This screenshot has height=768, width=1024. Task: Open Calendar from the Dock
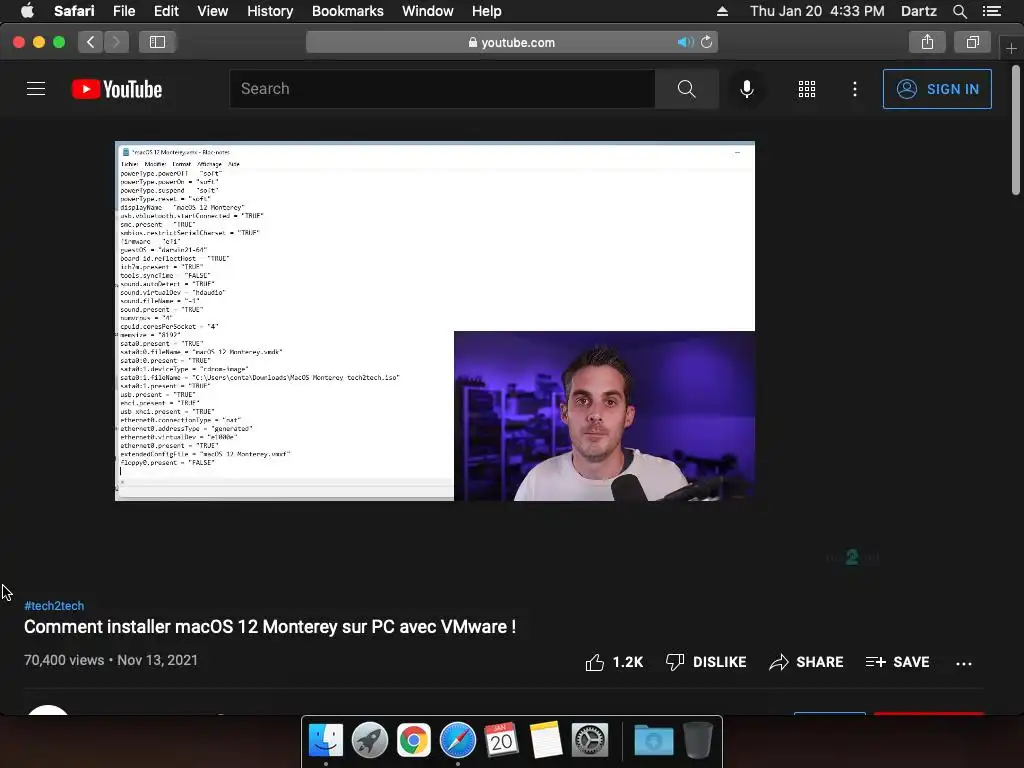(502, 741)
